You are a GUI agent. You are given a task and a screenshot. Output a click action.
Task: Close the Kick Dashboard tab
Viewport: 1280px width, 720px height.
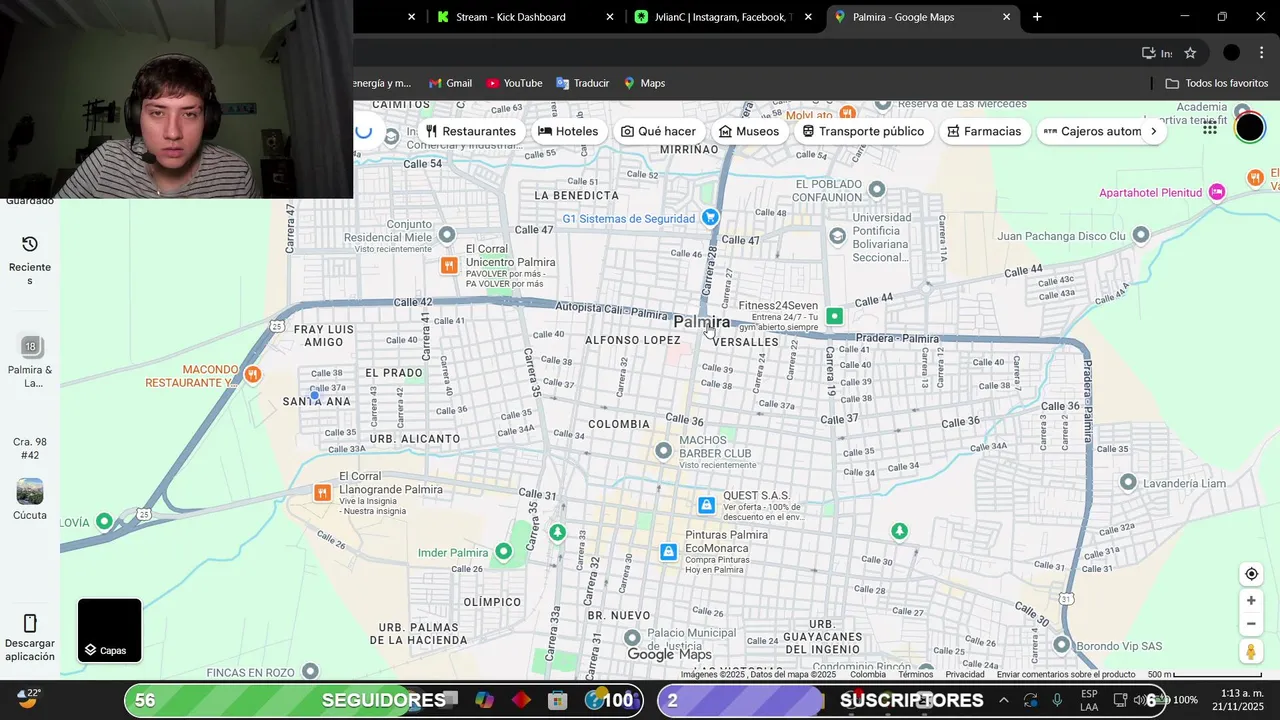[x=610, y=17]
